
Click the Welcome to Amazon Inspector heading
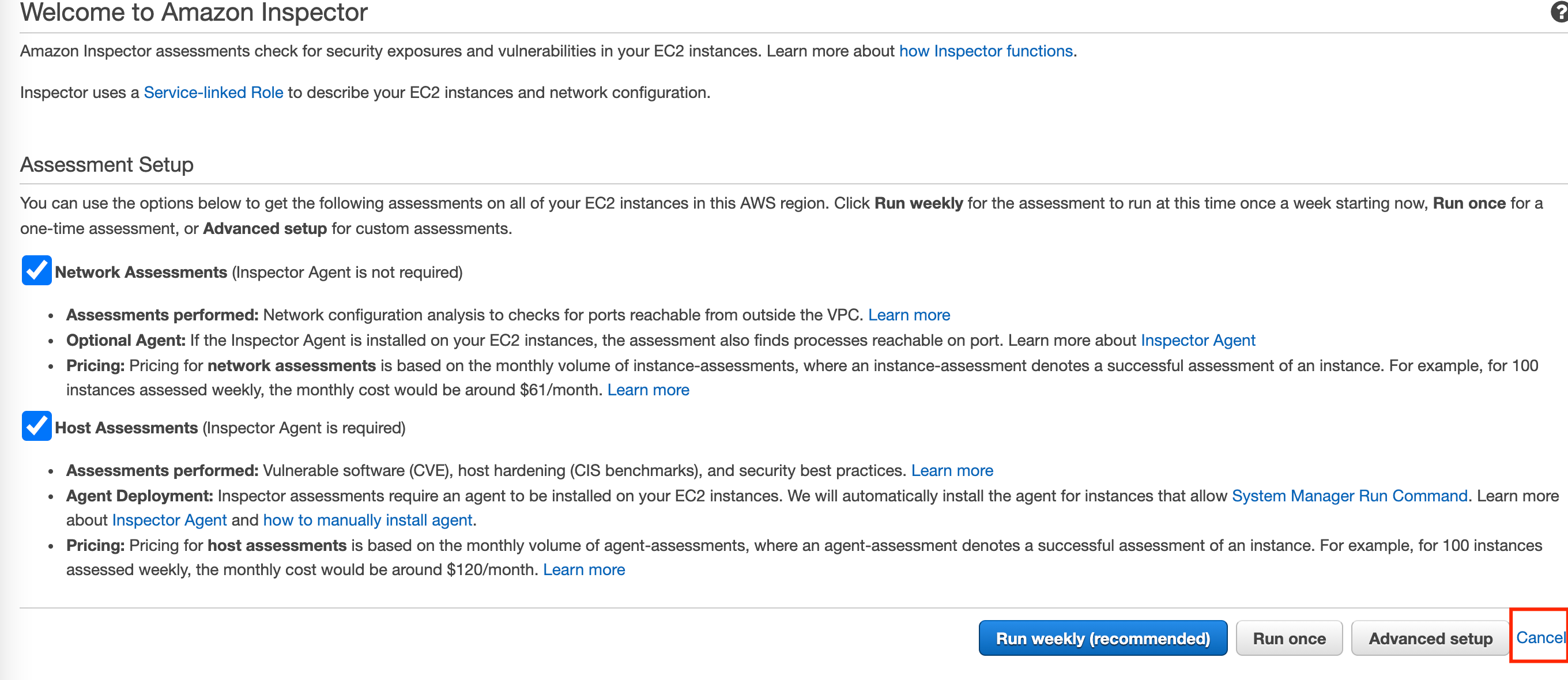194,12
